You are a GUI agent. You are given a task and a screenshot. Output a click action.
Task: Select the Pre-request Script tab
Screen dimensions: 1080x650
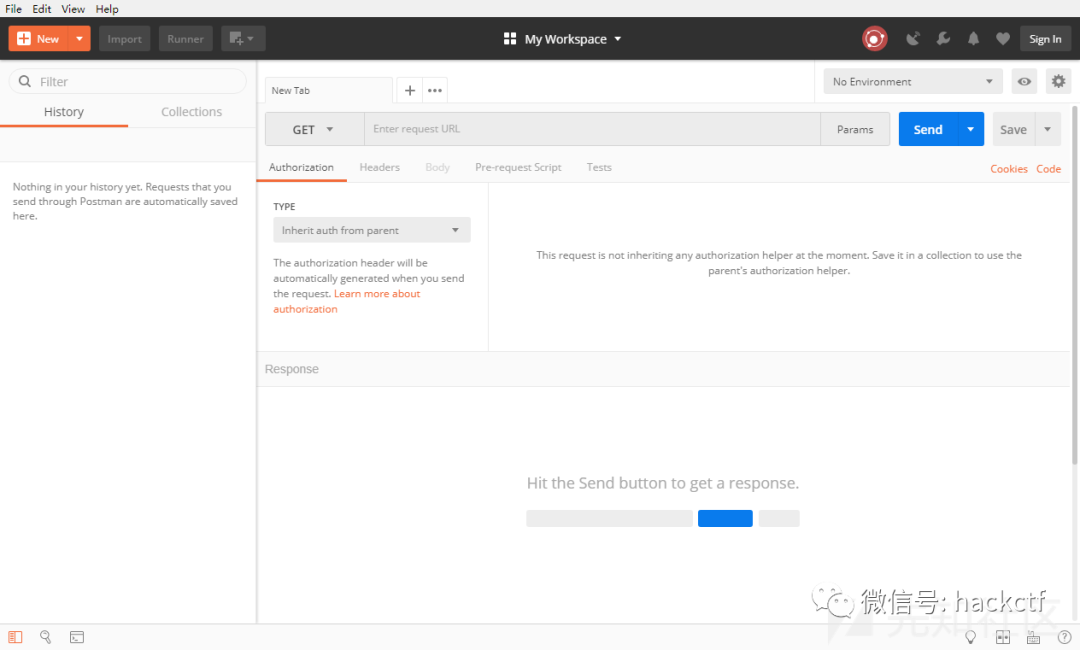518,167
